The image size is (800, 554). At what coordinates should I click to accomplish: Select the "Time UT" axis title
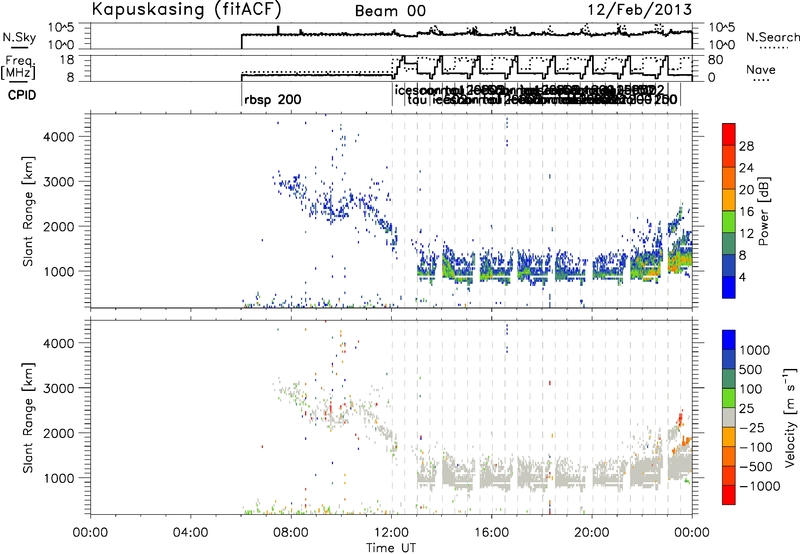[x=391, y=547]
